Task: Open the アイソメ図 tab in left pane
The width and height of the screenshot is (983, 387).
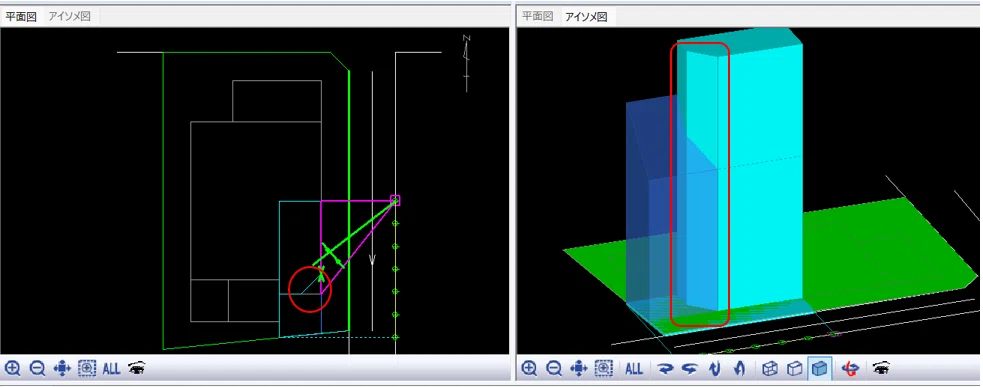Action: click(70, 17)
